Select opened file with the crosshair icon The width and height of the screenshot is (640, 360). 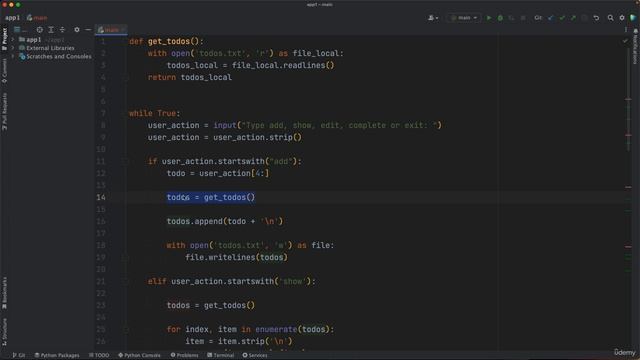pyautogui.click(x=40, y=30)
